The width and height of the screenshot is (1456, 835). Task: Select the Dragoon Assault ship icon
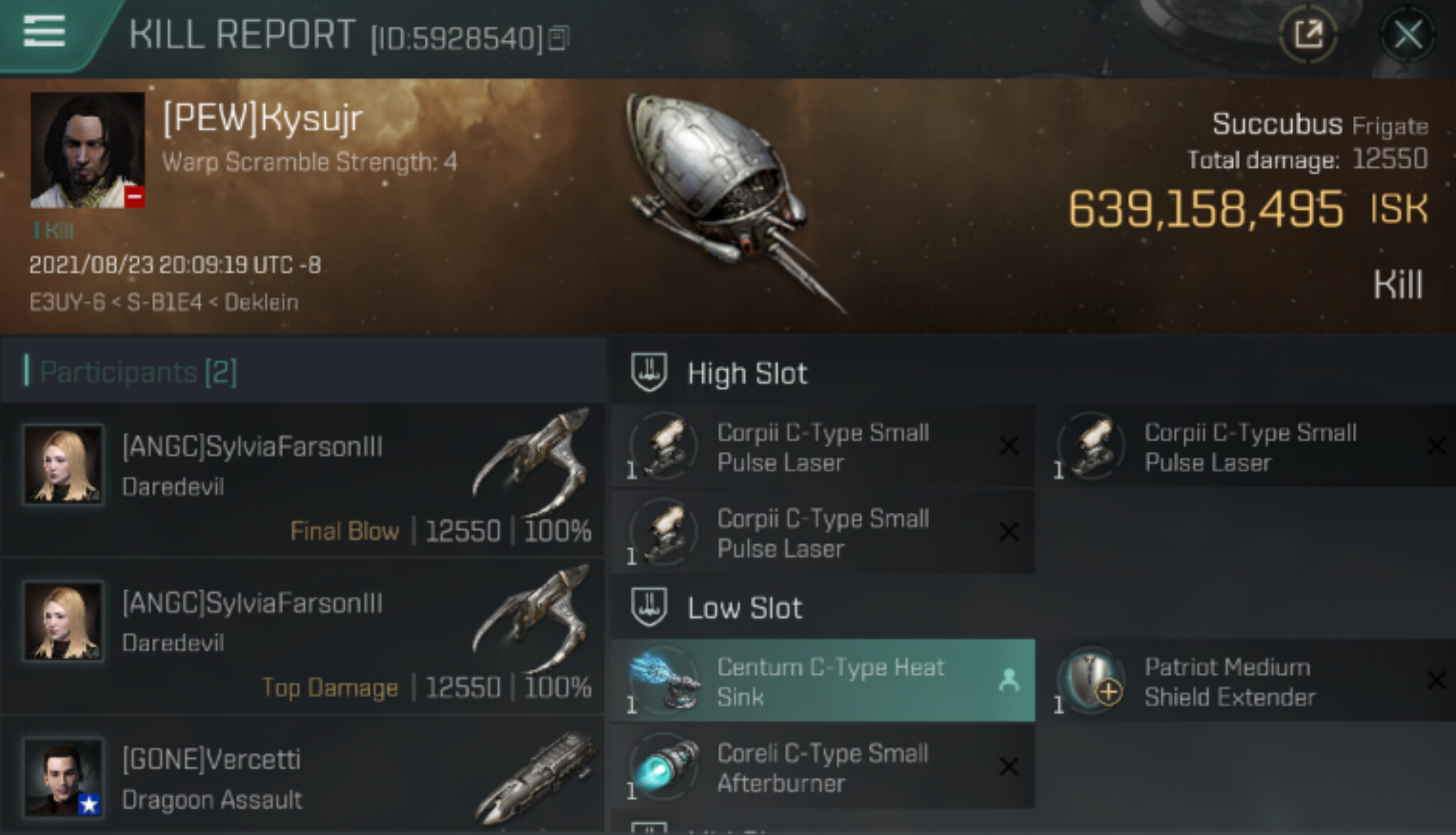535,778
